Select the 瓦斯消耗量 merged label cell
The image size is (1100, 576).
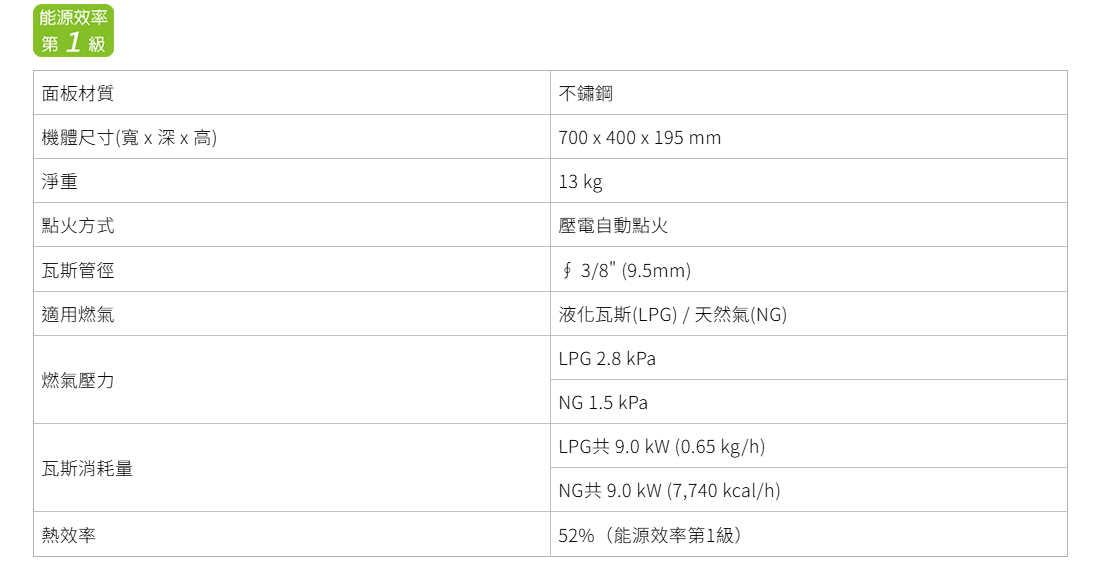pyautogui.click(x=292, y=468)
